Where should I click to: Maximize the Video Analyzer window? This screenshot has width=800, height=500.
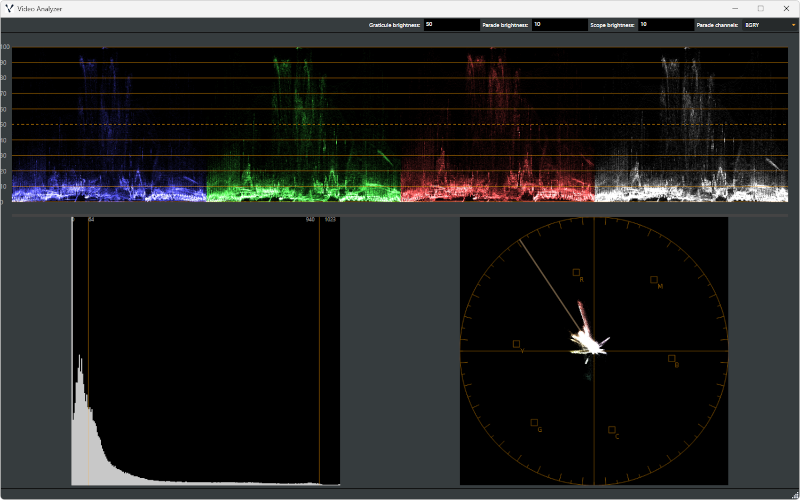pos(761,9)
